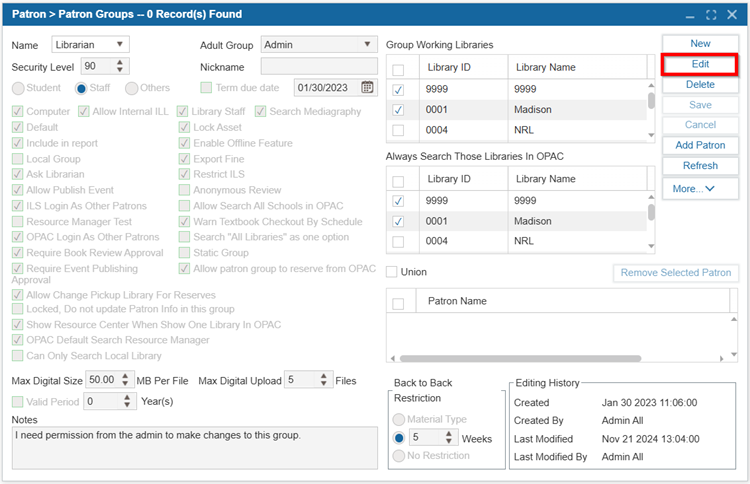The width and height of the screenshot is (750, 484).
Task: Click the Valid Period years stepper
Action: 127,401
